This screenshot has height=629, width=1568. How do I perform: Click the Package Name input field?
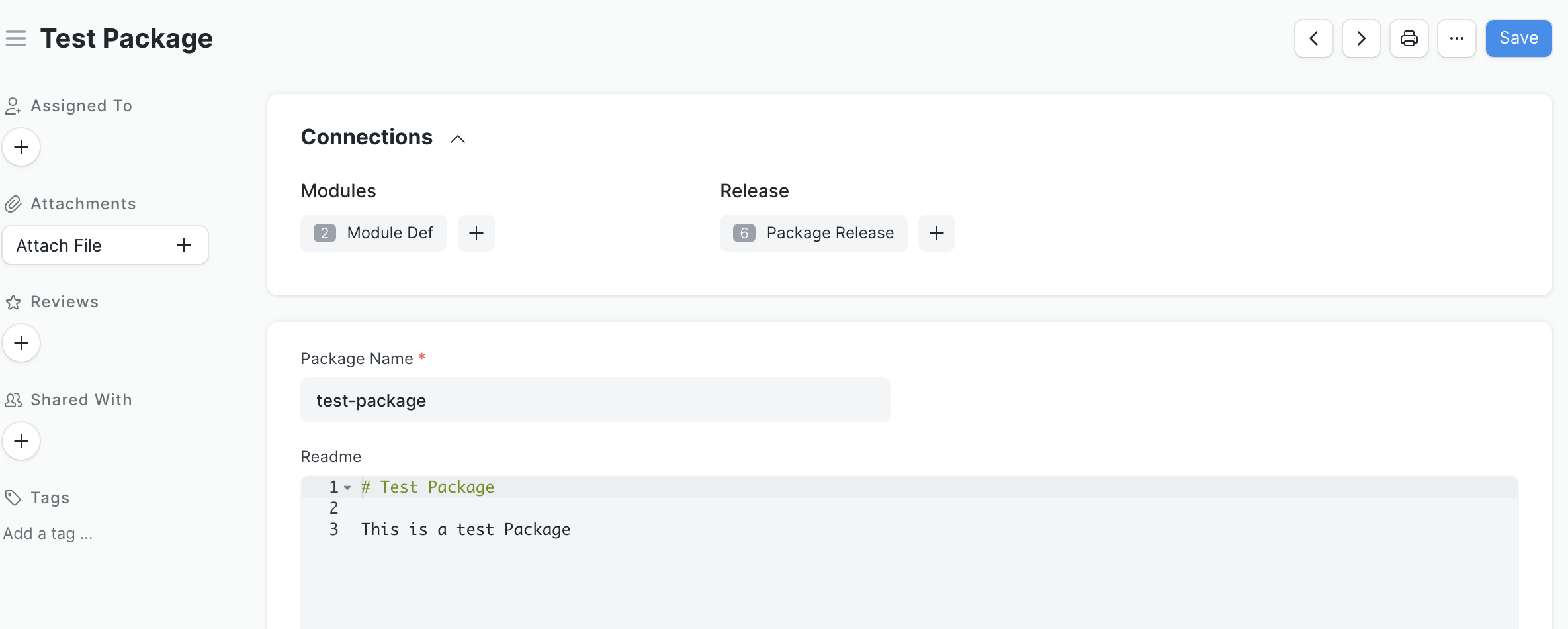tap(595, 400)
